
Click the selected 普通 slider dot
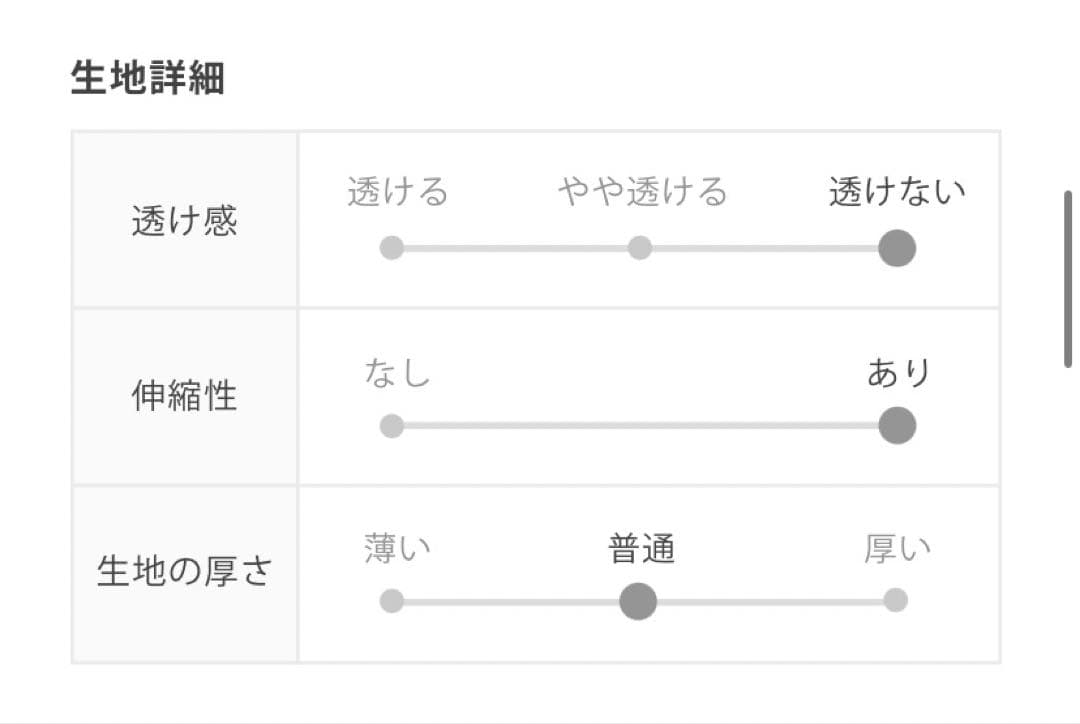(x=638, y=601)
